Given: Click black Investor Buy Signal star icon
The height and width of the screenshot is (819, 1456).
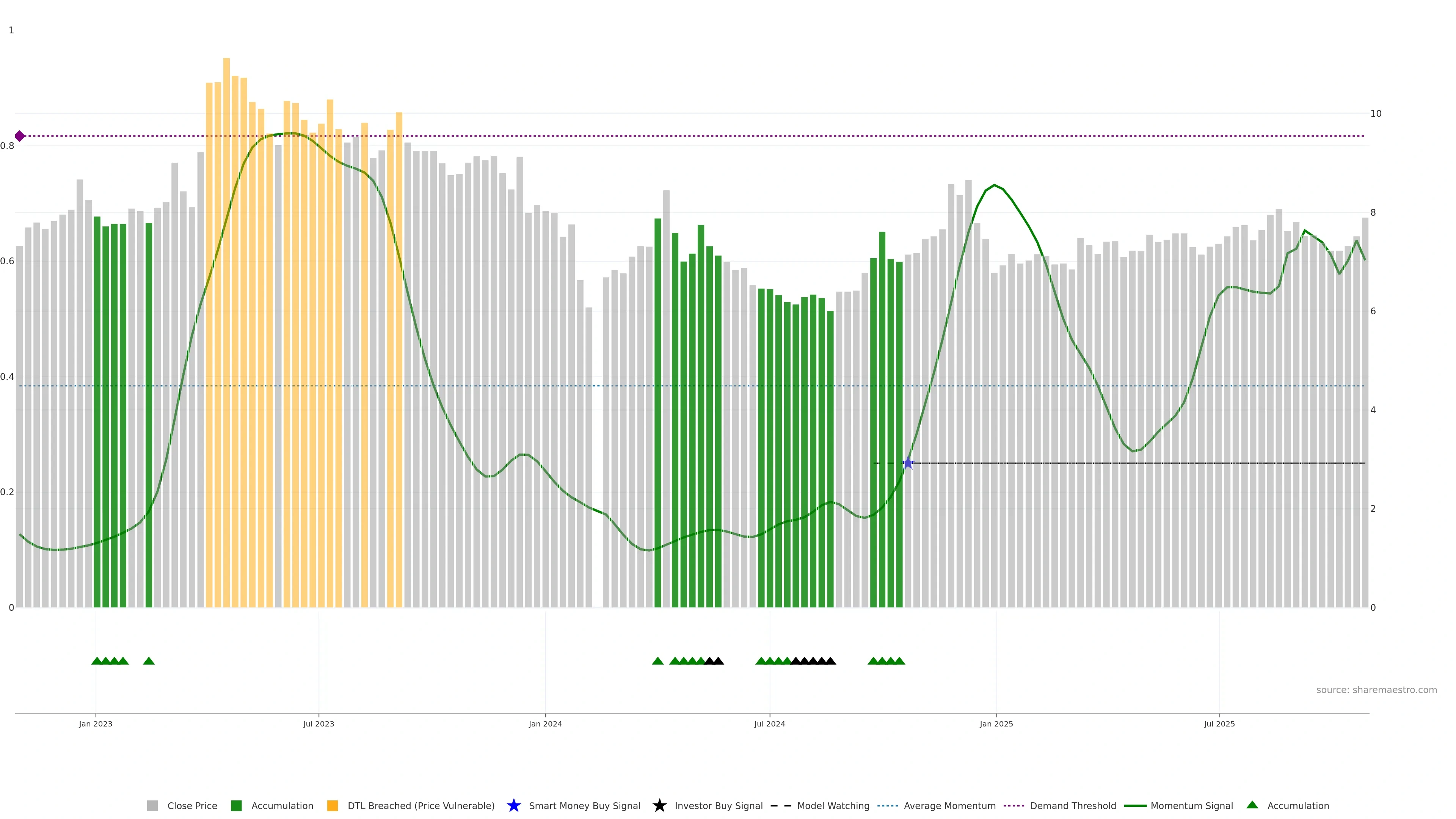Looking at the screenshot, I should click(659, 805).
